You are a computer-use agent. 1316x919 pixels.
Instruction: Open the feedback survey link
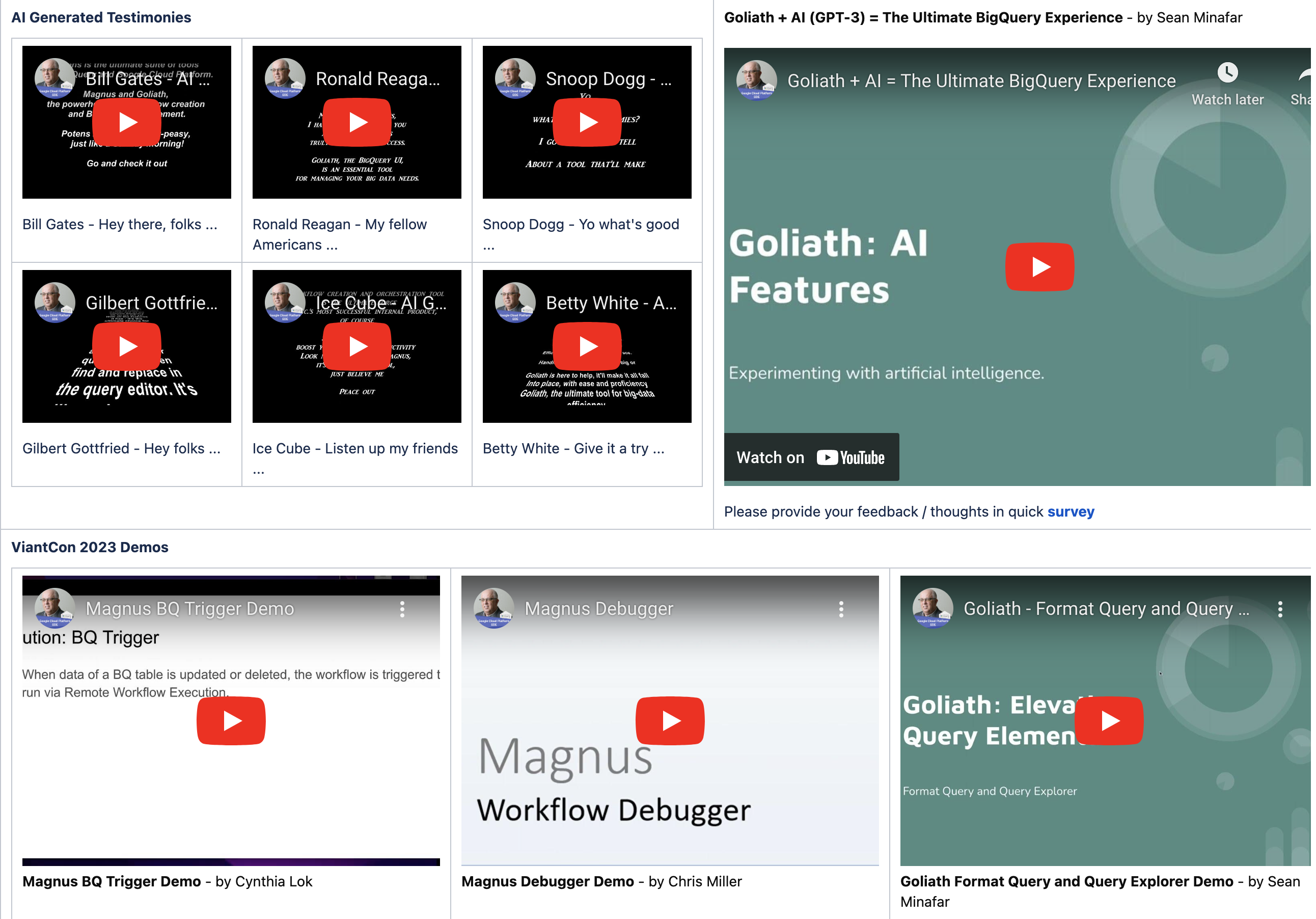1071,511
